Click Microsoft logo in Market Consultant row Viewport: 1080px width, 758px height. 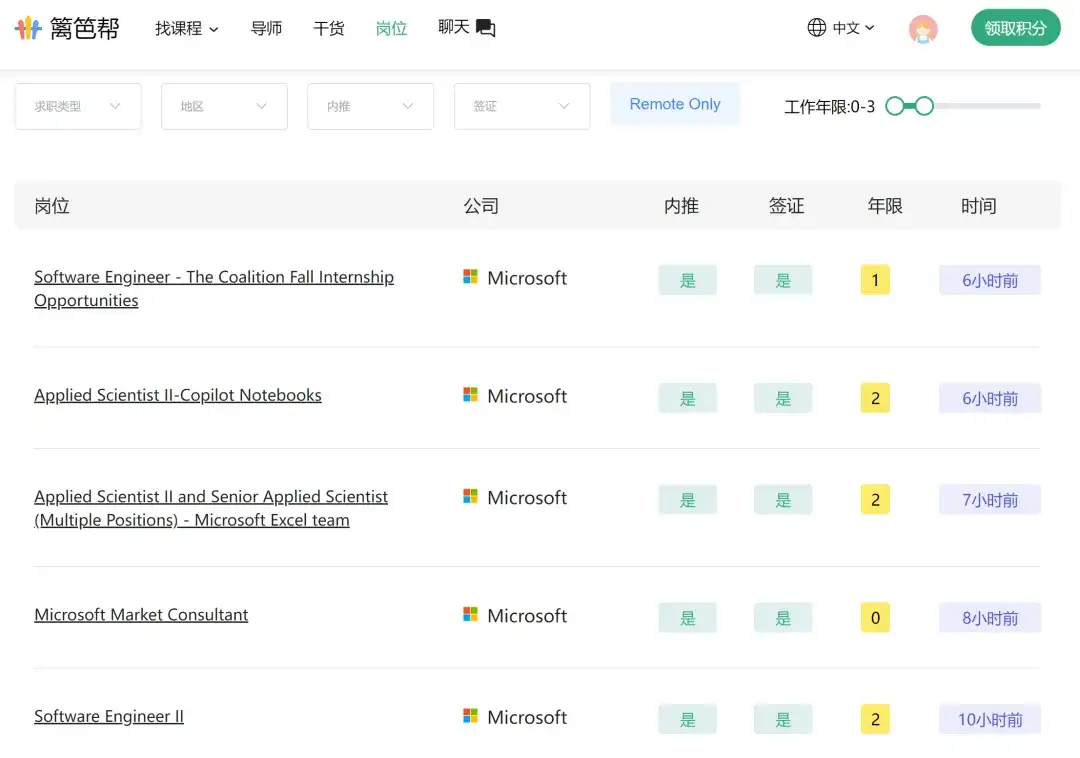(470, 614)
